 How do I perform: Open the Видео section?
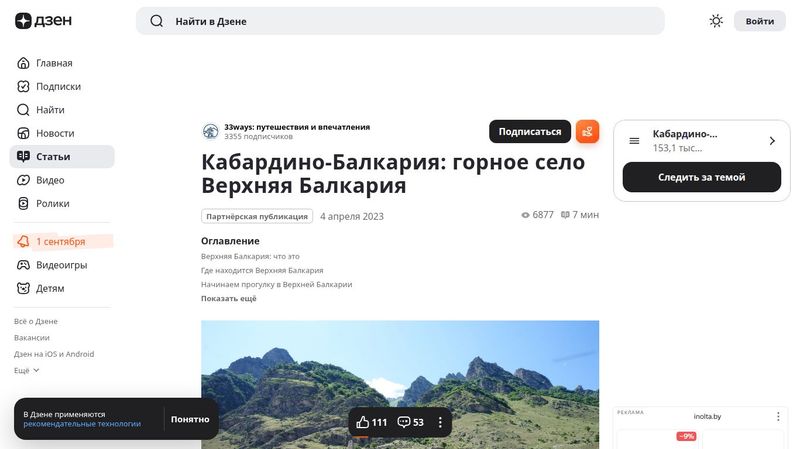[50, 180]
